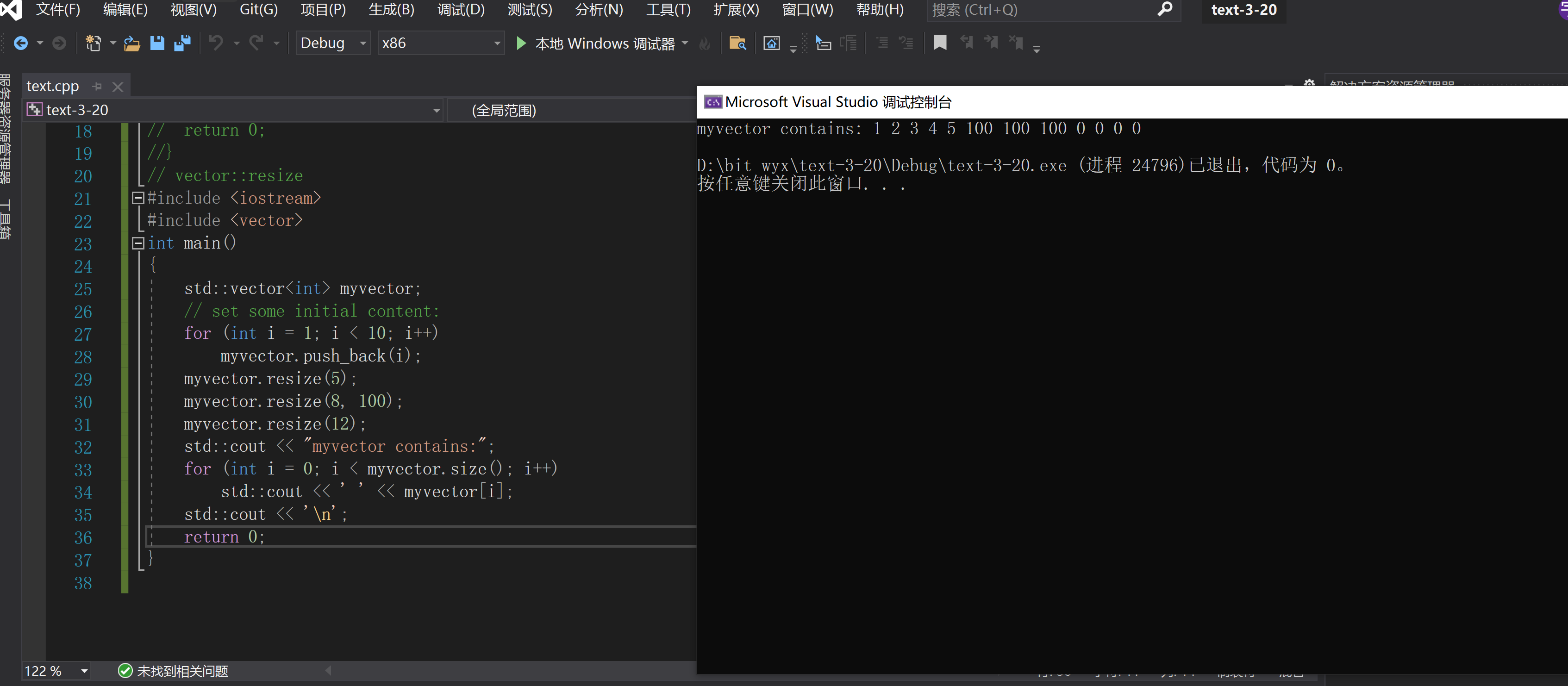Viewport: 1568px width, 686px height.
Task: Open the 122 % zoom level dropdown
Action: (x=84, y=671)
